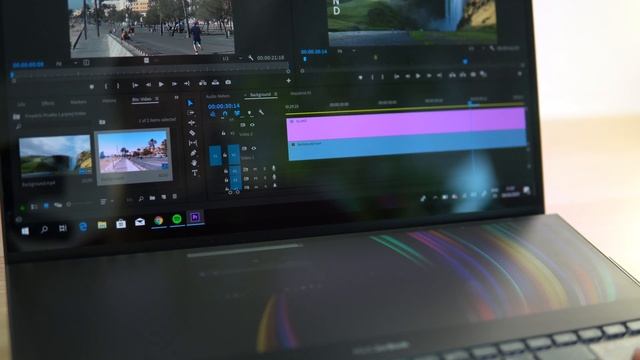Select the Background sequence tab in timeline
This screenshot has height=360, width=640.
pos(260,95)
